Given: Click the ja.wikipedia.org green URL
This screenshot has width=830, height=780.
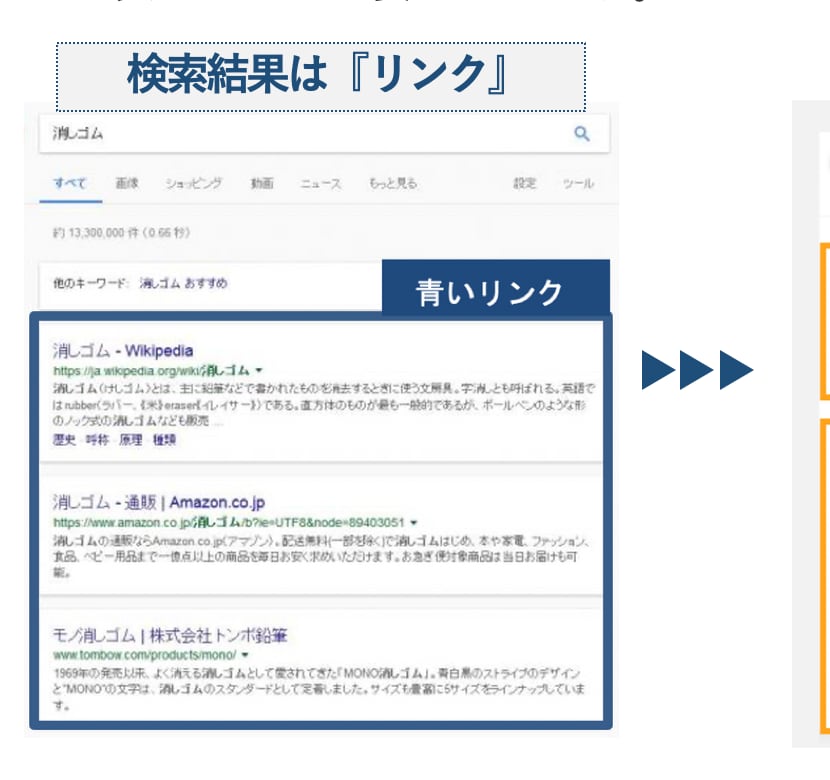Looking at the screenshot, I should pos(151,370).
